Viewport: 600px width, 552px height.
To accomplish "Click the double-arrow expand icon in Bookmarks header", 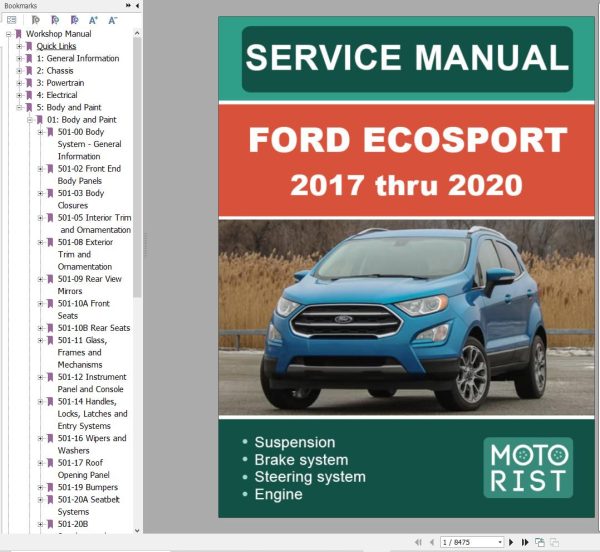I will (128, 5).
